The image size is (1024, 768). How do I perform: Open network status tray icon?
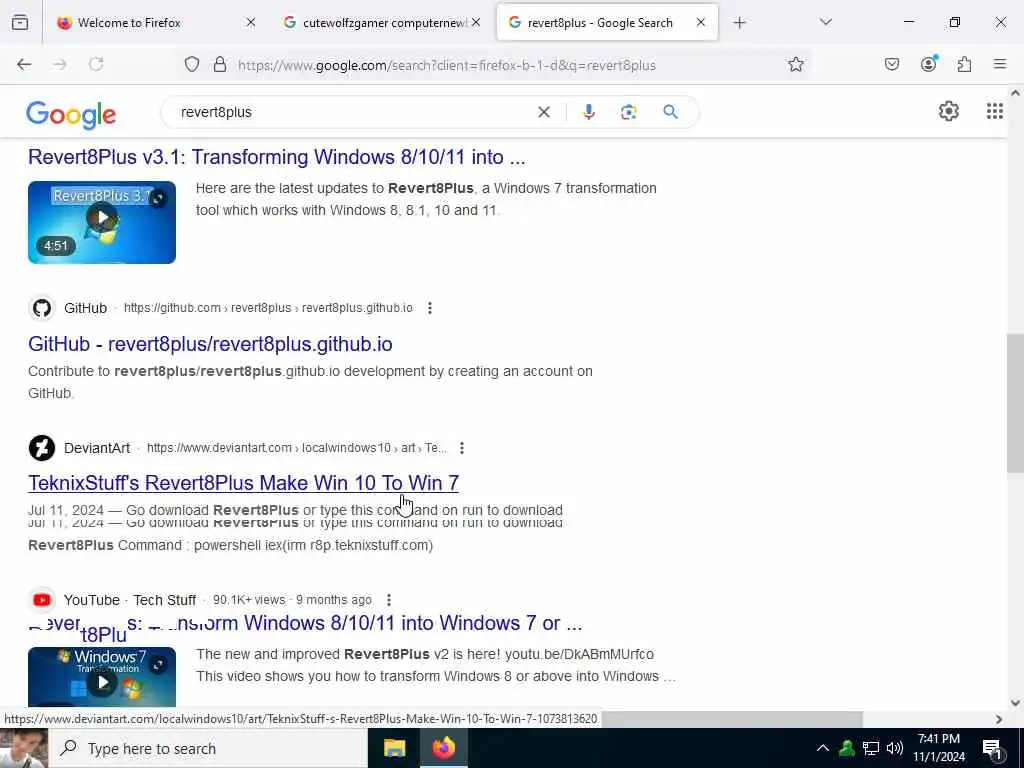click(x=871, y=748)
